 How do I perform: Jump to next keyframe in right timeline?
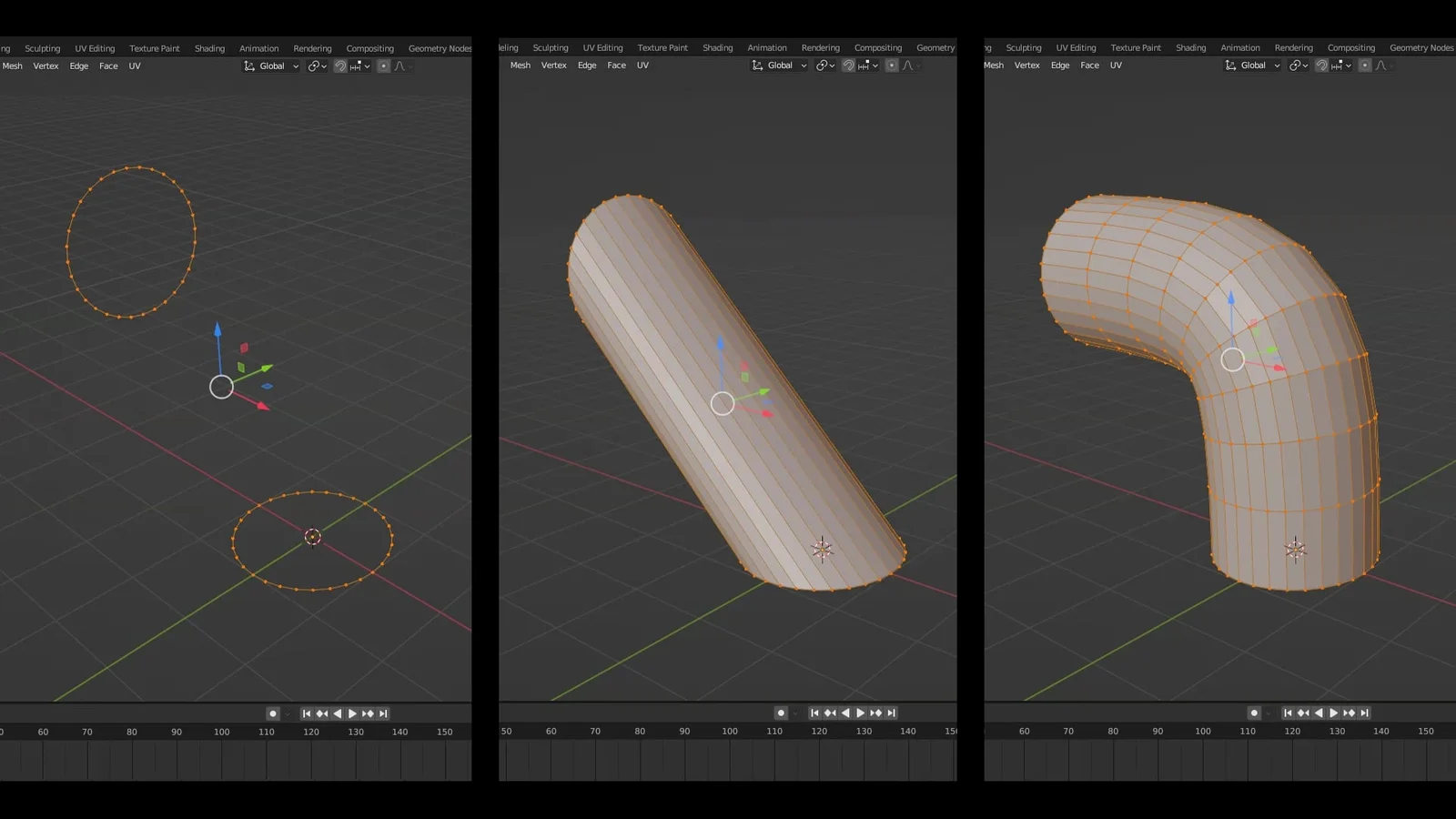1349,713
